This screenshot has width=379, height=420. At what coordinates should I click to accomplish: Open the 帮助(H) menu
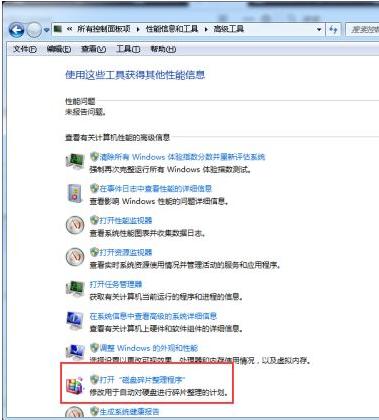click(x=163, y=49)
